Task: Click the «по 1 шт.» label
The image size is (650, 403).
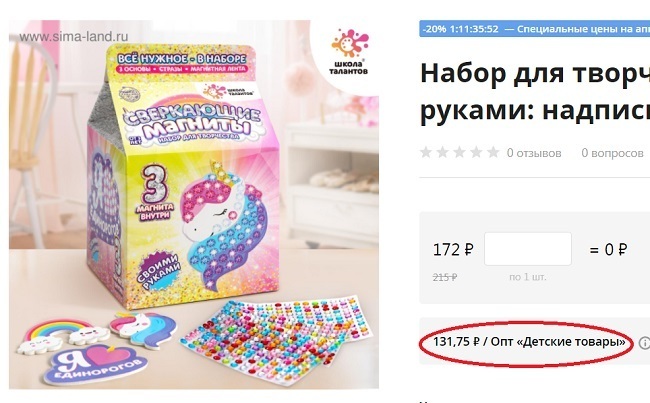Action: pos(528,277)
